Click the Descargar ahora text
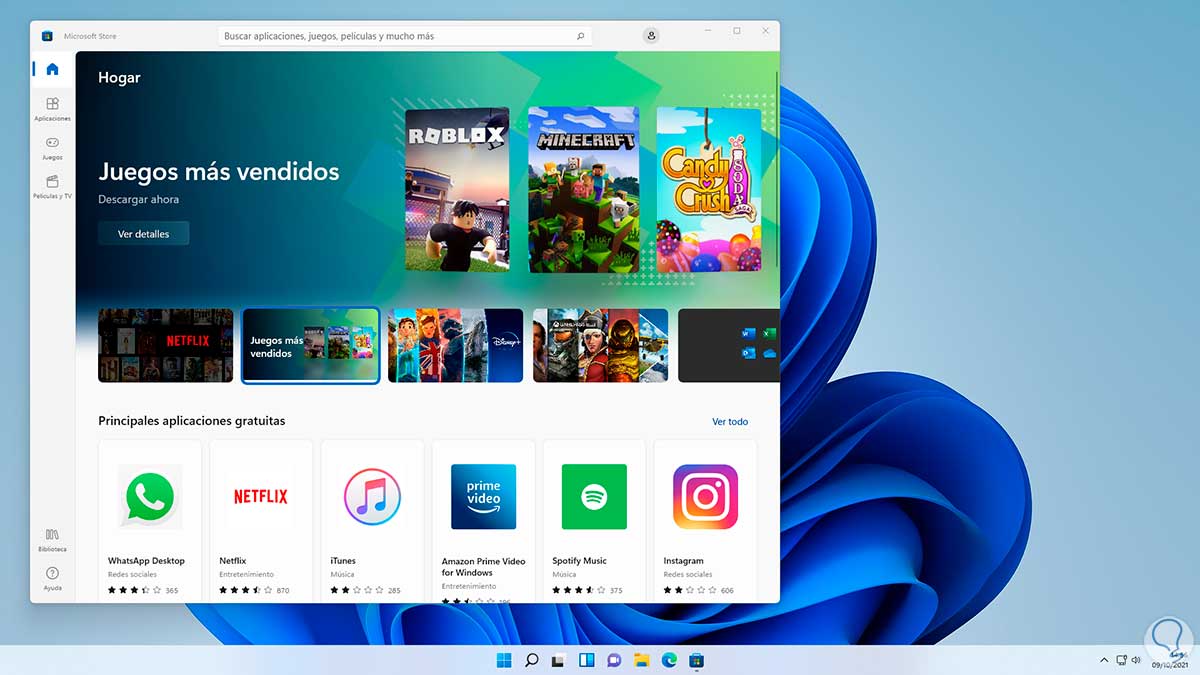This screenshot has width=1200, height=675. pyautogui.click(x=139, y=200)
